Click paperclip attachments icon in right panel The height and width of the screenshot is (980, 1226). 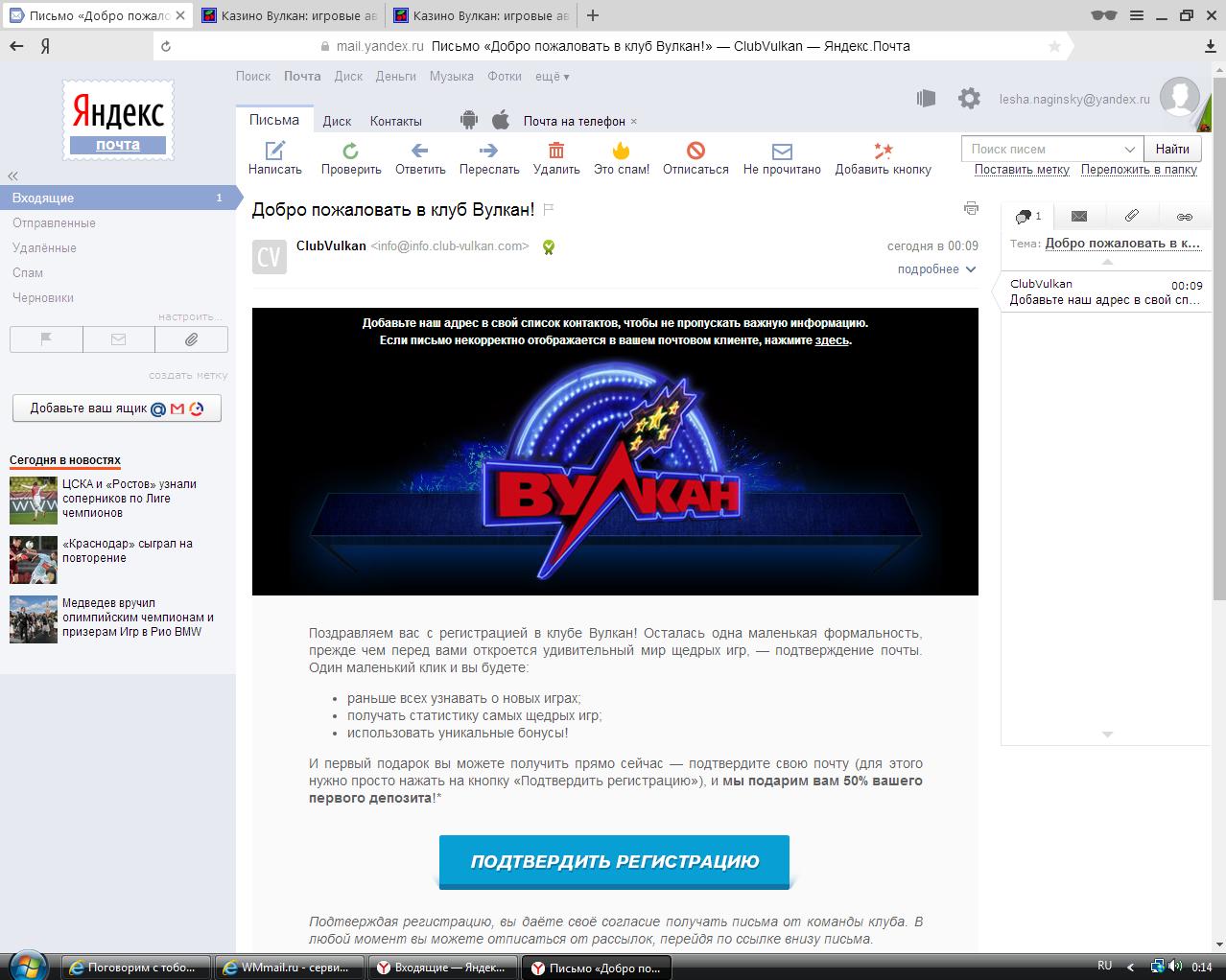click(1132, 217)
